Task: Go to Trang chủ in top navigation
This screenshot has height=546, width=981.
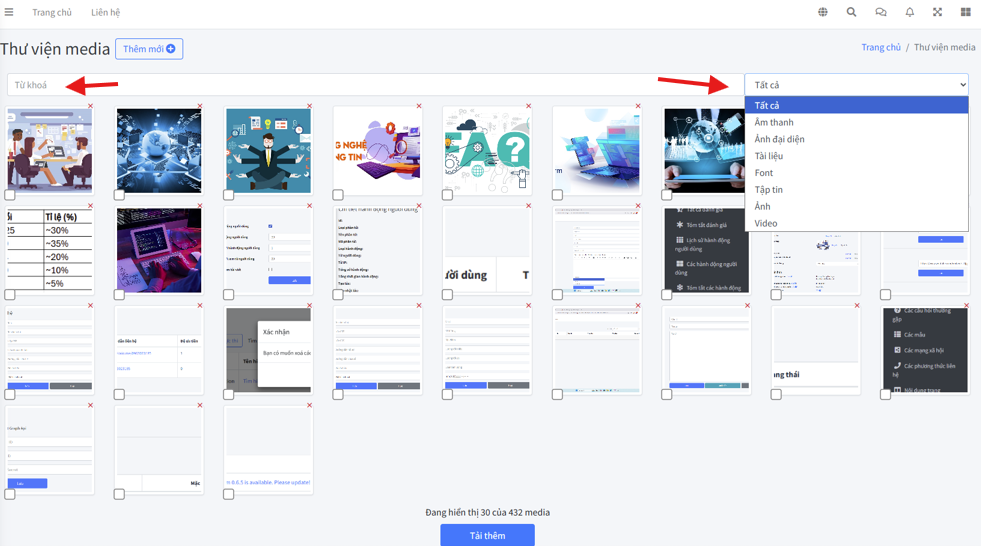Action: (x=52, y=13)
